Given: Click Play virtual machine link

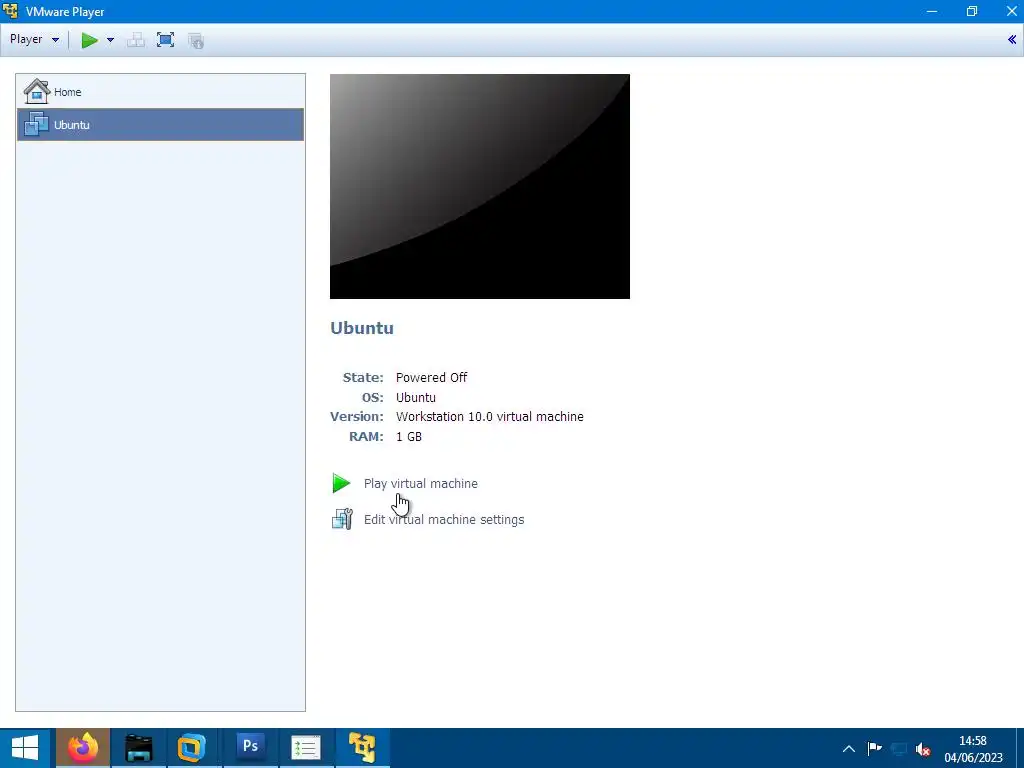Looking at the screenshot, I should click(x=421, y=484).
